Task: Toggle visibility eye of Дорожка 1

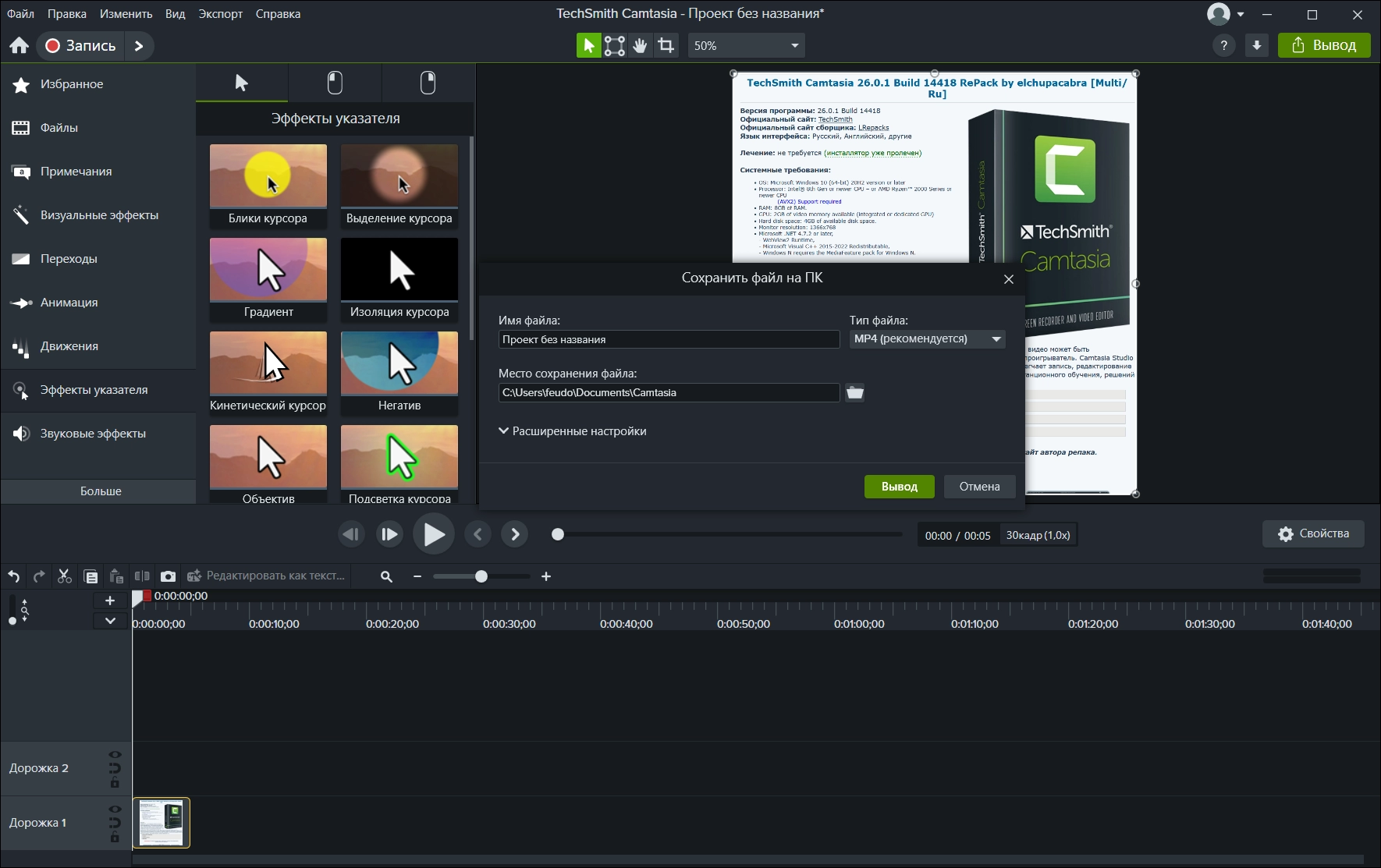Action: coord(115,810)
